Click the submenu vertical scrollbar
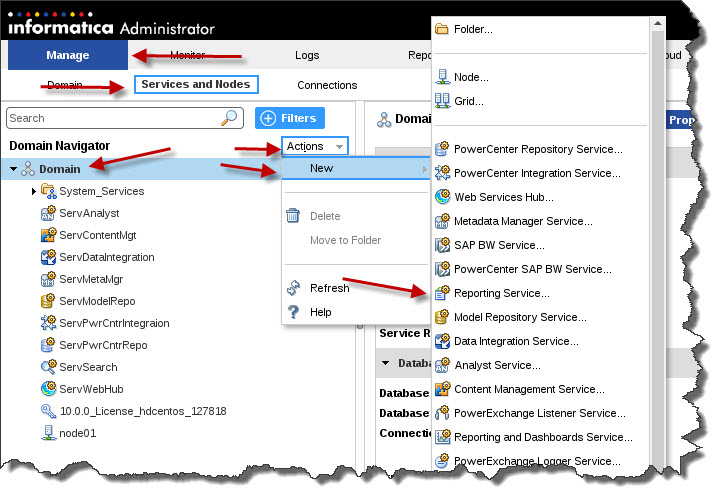 (x=657, y=250)
